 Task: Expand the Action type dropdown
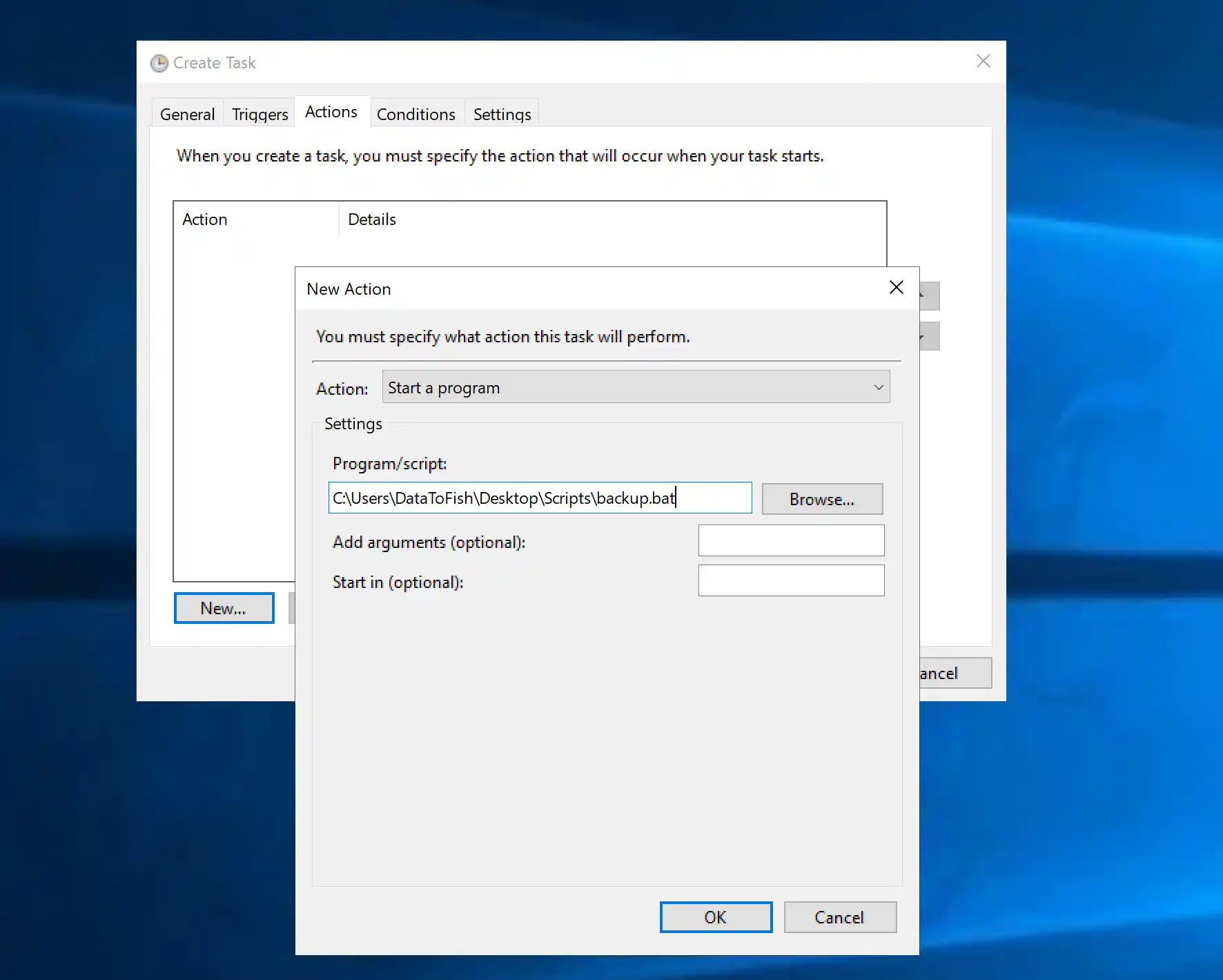(636, 388)
